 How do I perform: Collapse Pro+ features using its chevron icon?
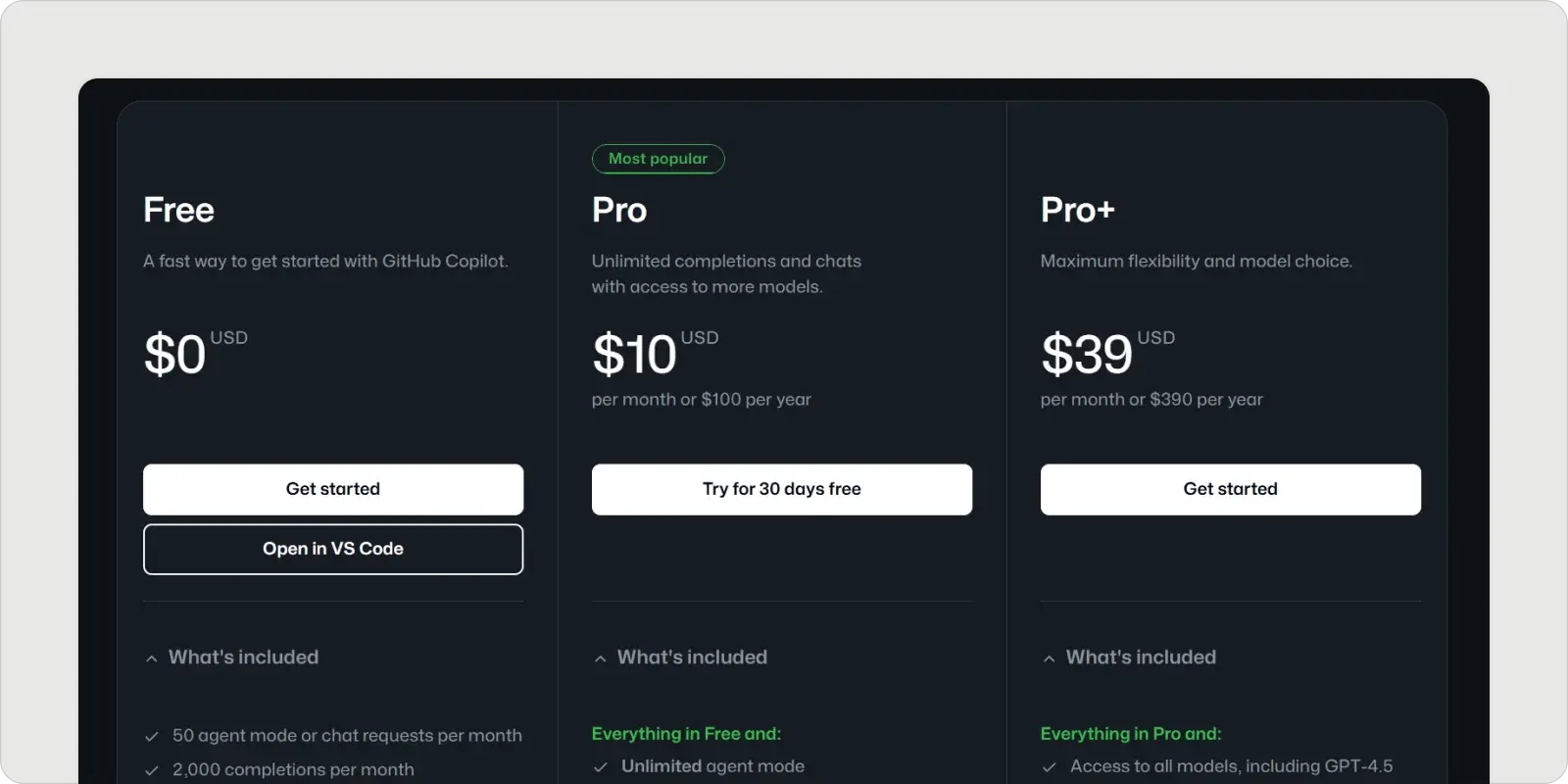click(x=1050, y=658)
